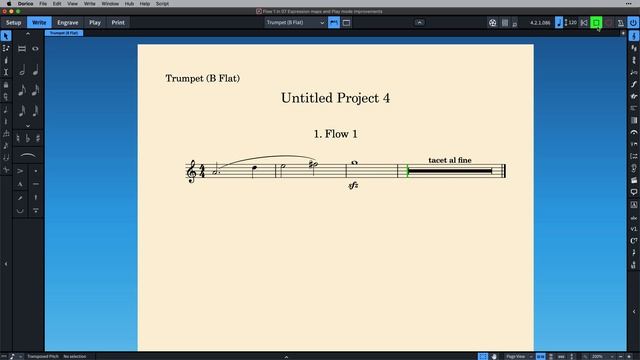Select the arrow selection tool
This screenshot has height=360, width=640.
pyautogui.click(x=6, y=36)
